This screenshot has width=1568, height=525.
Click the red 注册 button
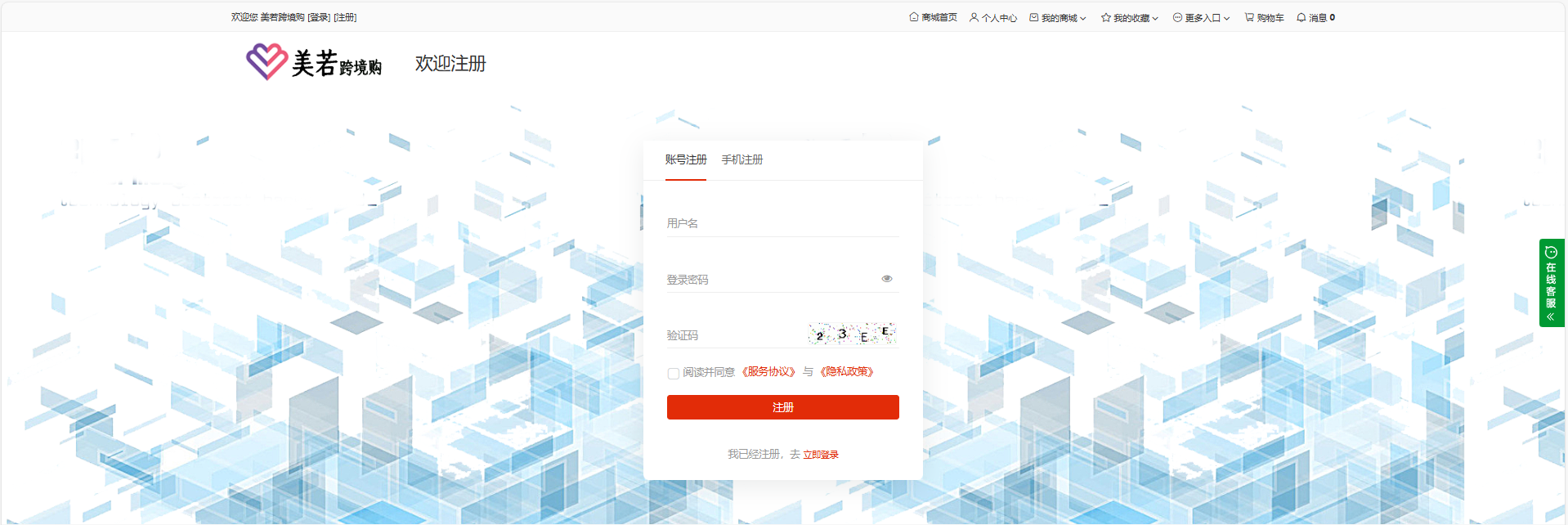782,407
